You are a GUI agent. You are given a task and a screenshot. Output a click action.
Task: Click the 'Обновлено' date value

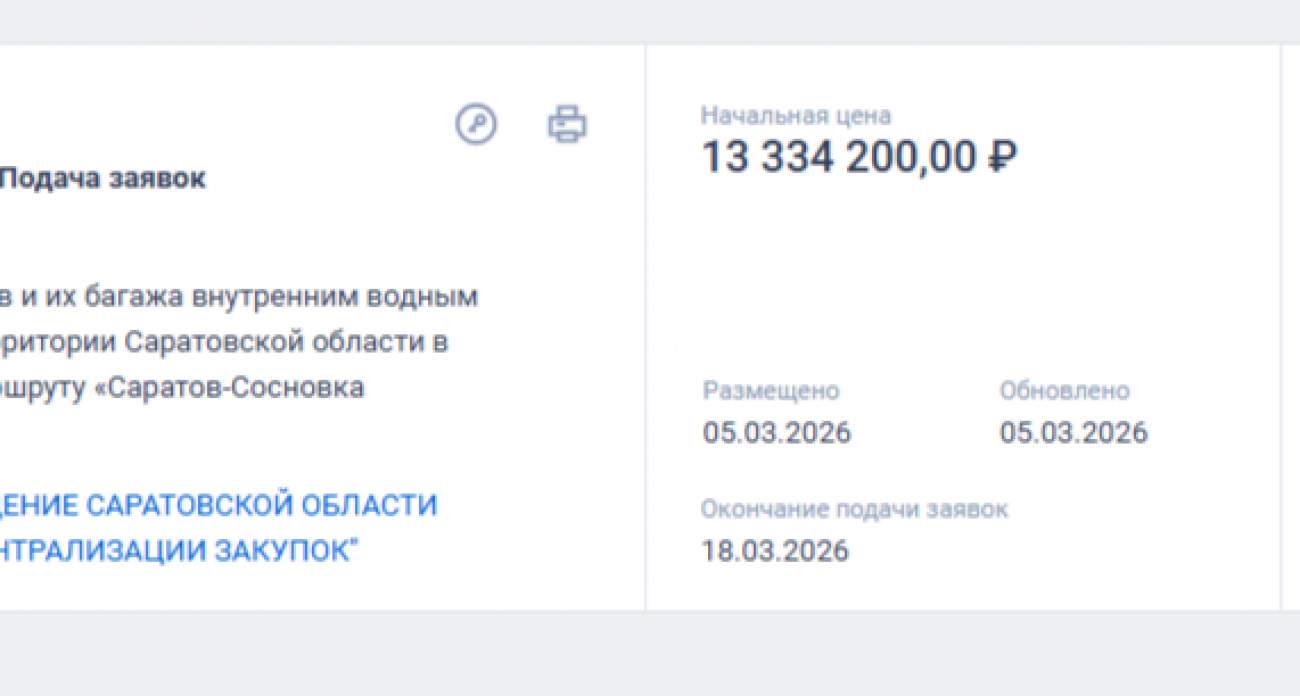click(x=1074, y=432)
